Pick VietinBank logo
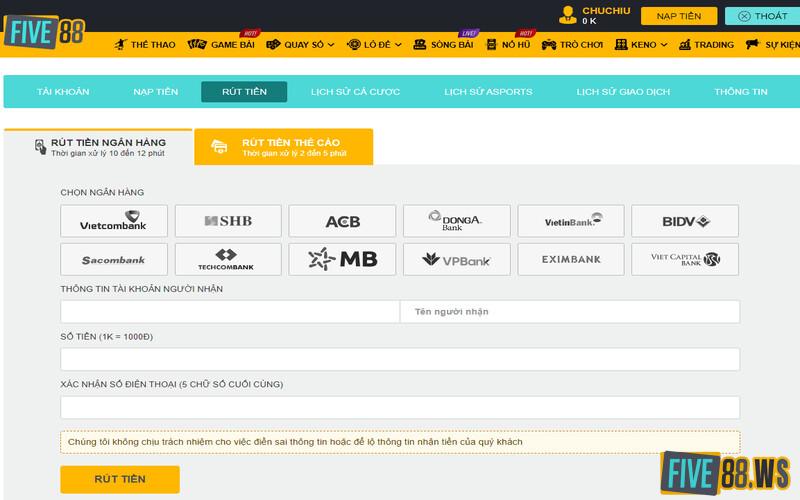Screen dimensions: 800x500 571,221
